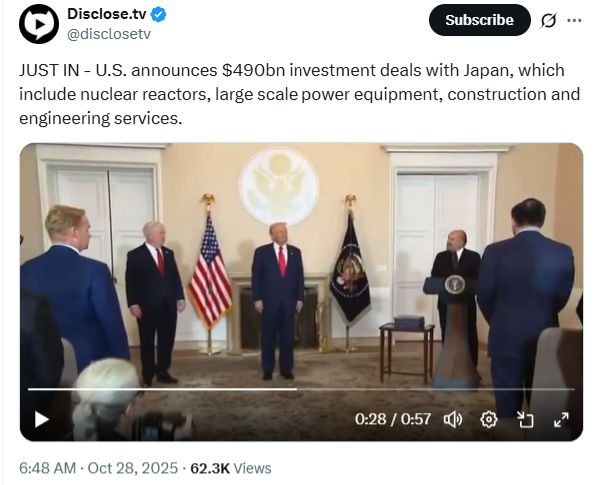600x485 pixels.
Task: Open the 6:48 AM Oct 28, 2025 timestamp
Action: [x=98, y=468]
